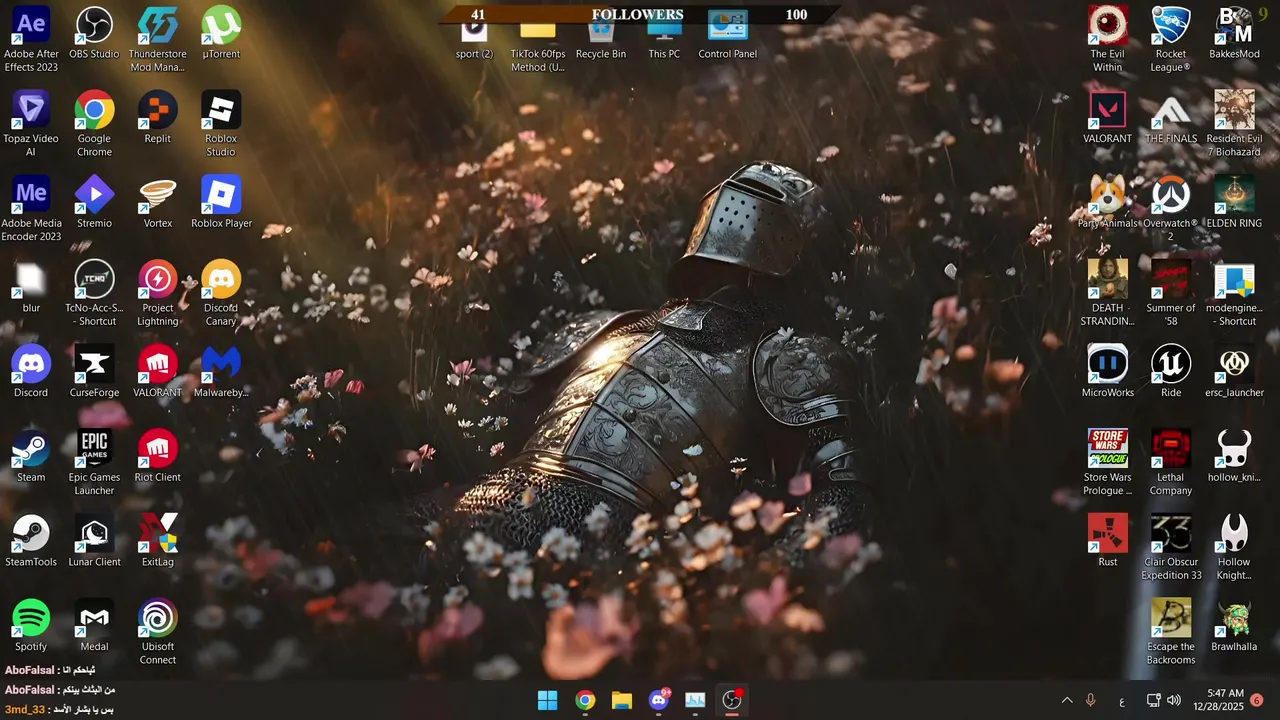Select the 'blur' file icon
Viewport: 1280px width, 720px height.
coord(31,288)
